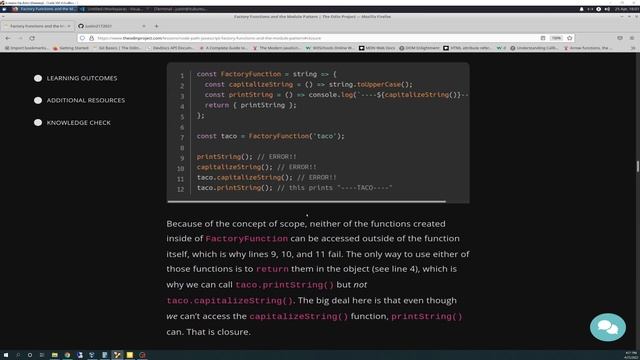Image resolution: width=640 pixels, height=360 pixels.
Task: Open a new tab with plus button
Action: click(x=156, y=26)
